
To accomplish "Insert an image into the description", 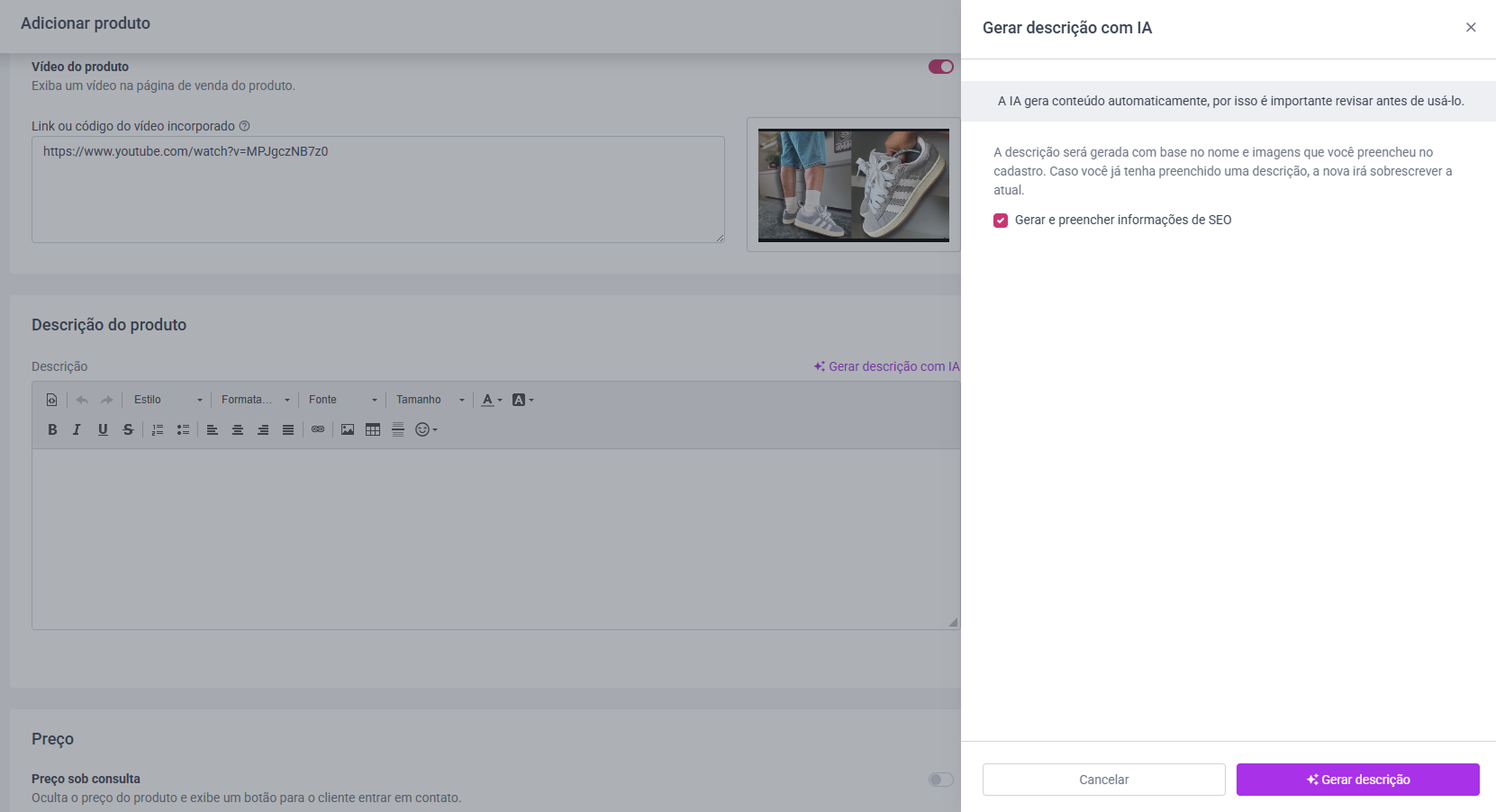I will point(348,429).
